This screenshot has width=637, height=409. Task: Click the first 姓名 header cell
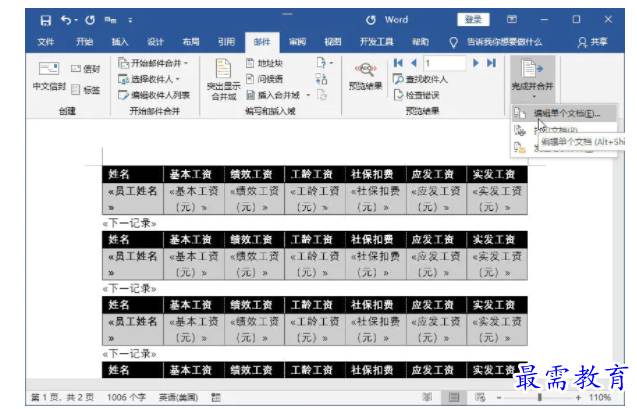coord(132,174)
